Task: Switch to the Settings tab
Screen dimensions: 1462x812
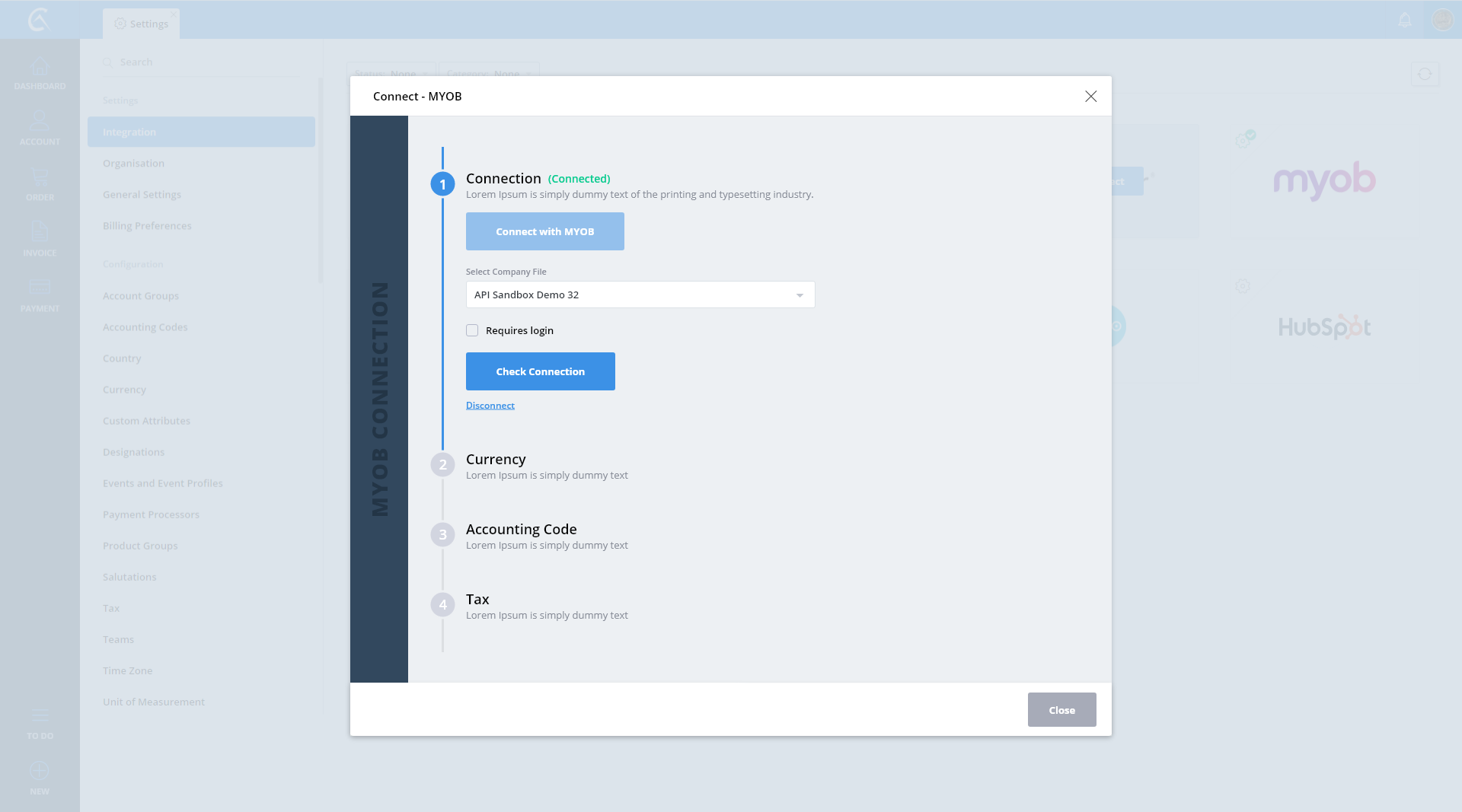Action: tap(142, 24)
